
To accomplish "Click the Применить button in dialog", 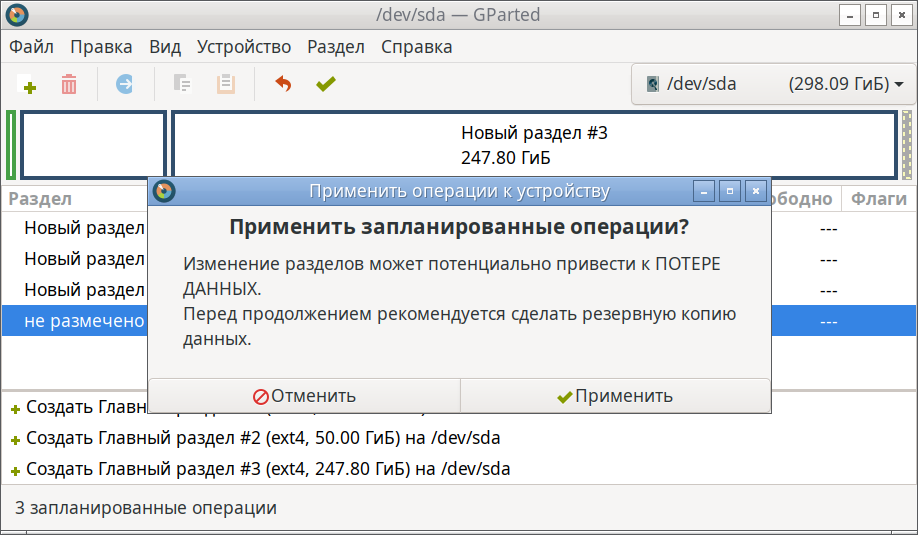I will 615,396.
